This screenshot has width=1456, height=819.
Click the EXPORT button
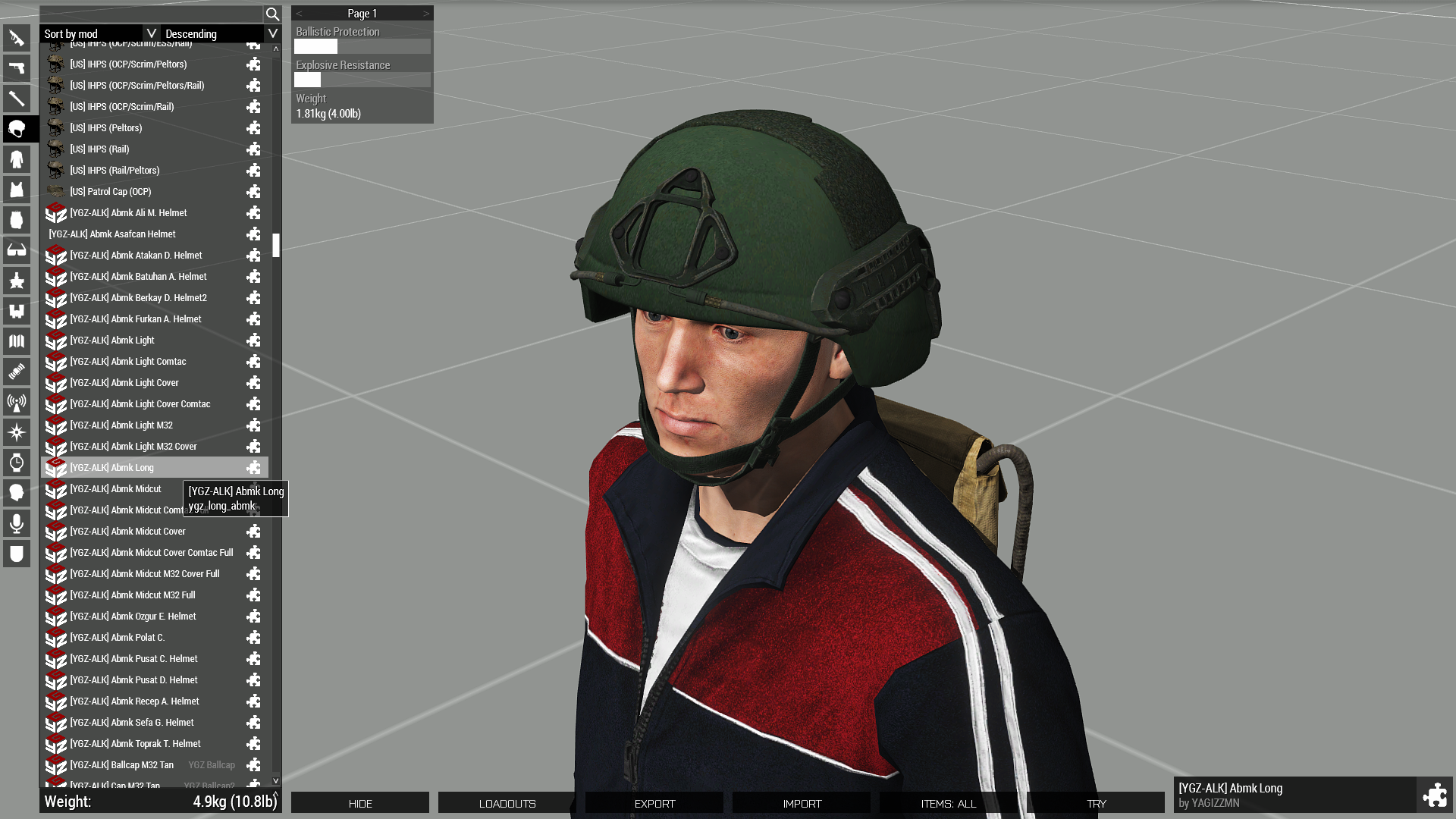pyautogui.click(x=654, y=803)
